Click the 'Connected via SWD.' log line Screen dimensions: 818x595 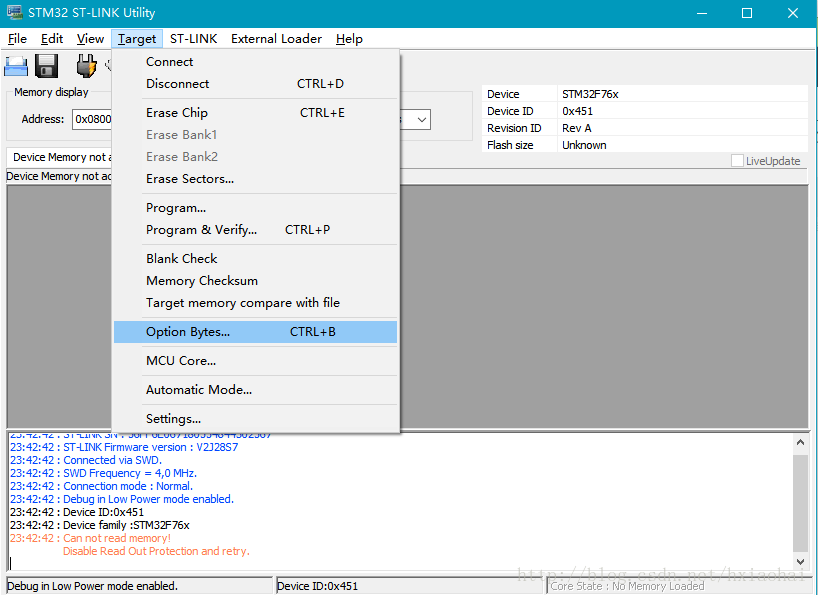point(86,460)
